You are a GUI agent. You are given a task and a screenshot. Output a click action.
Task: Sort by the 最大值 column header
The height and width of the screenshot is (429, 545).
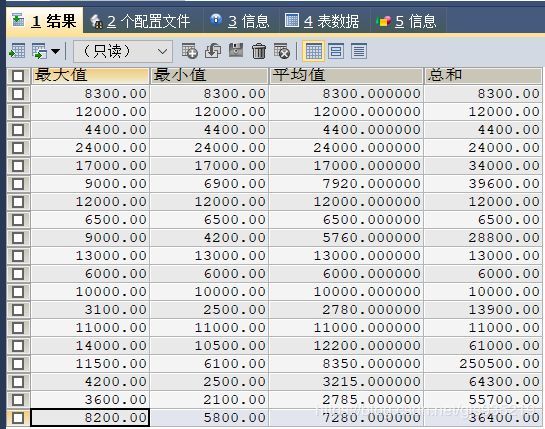coord(90,75)
